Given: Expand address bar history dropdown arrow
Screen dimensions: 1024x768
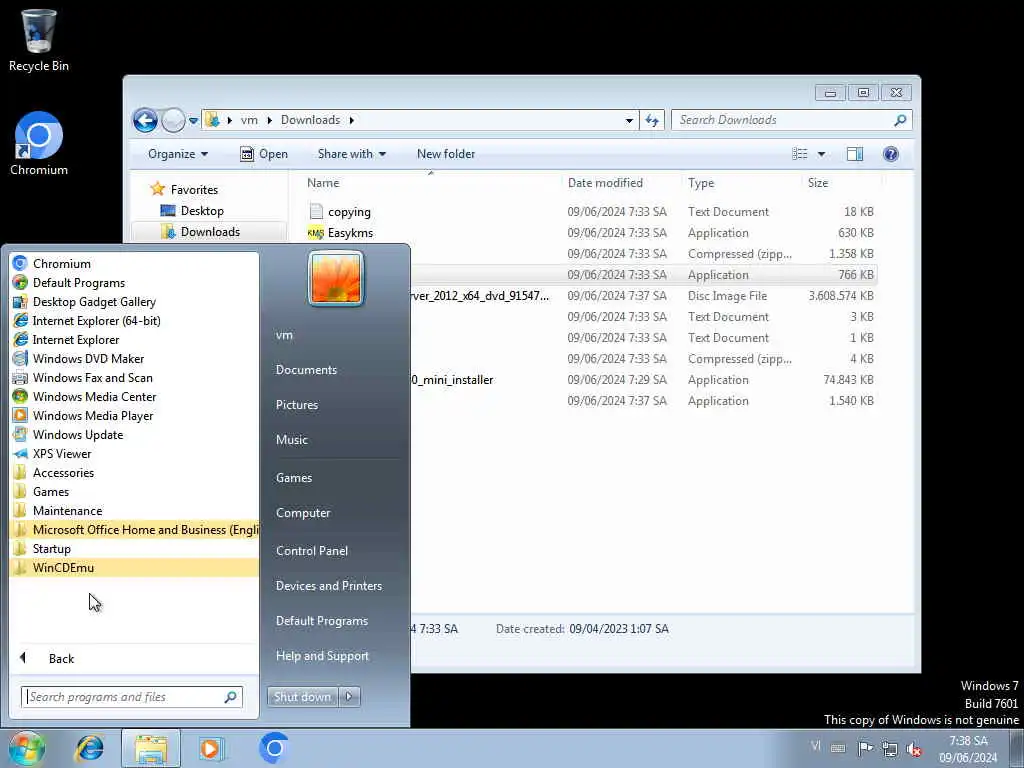Looking at the screenshot, I should coord(629,120).
